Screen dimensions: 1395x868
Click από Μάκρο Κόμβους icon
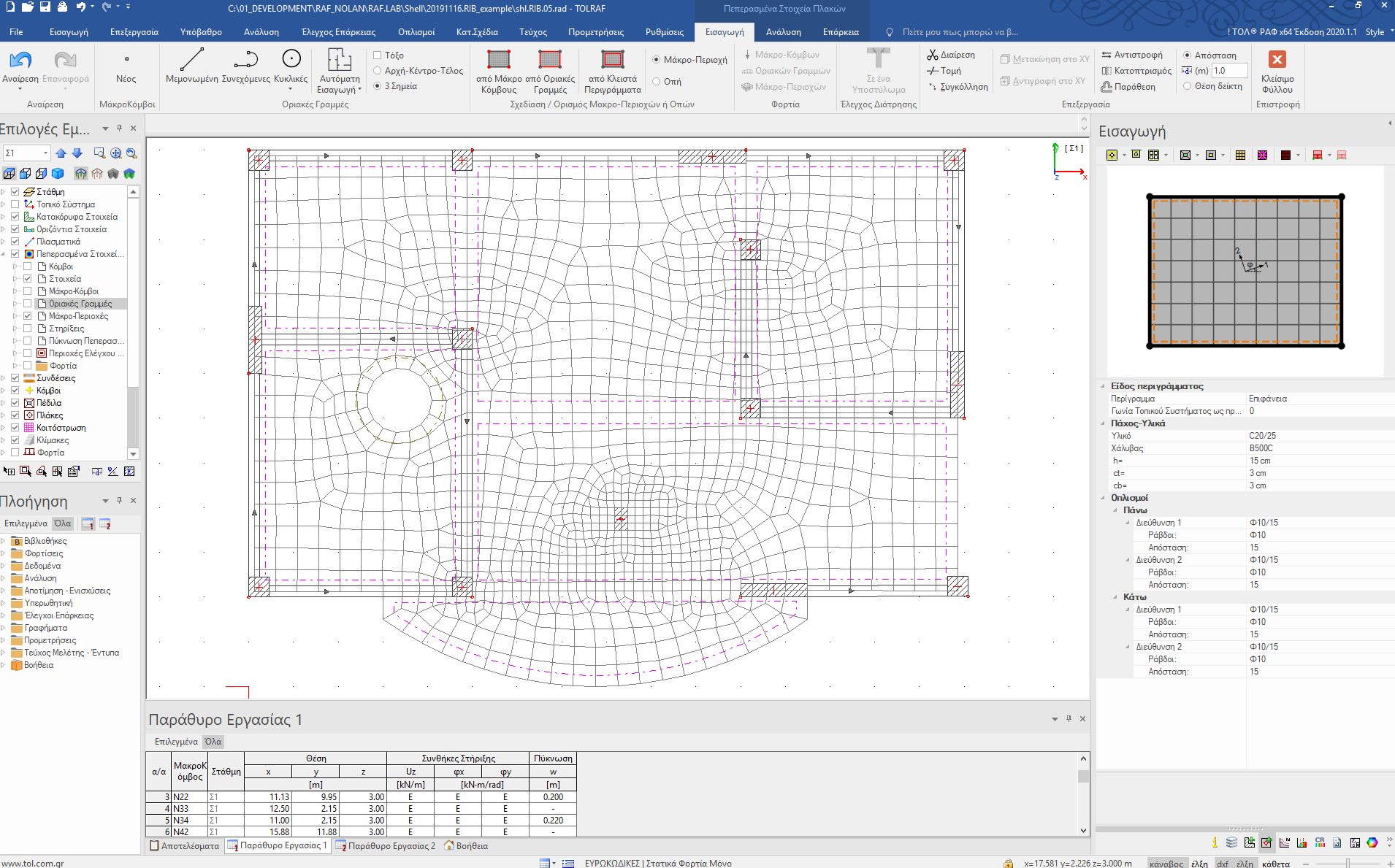498,60
